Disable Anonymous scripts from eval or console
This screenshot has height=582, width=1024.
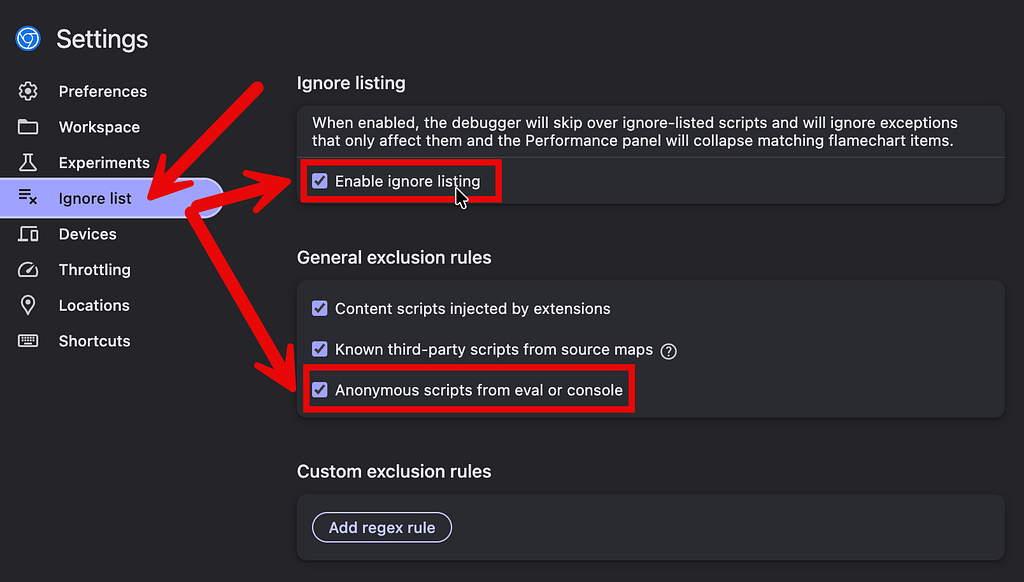click(x=319, y=390)
